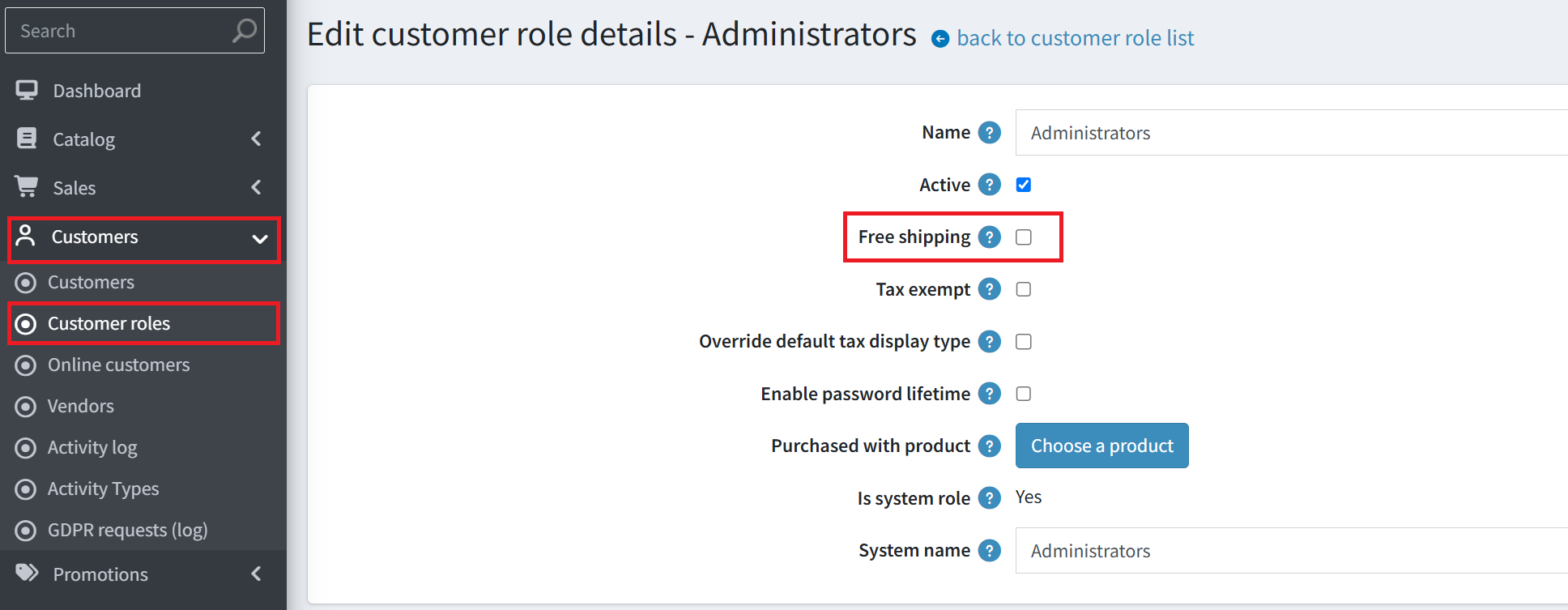Enable the Free shipping checkbox
This screenshot has height=610, width=1568.
1024,237
